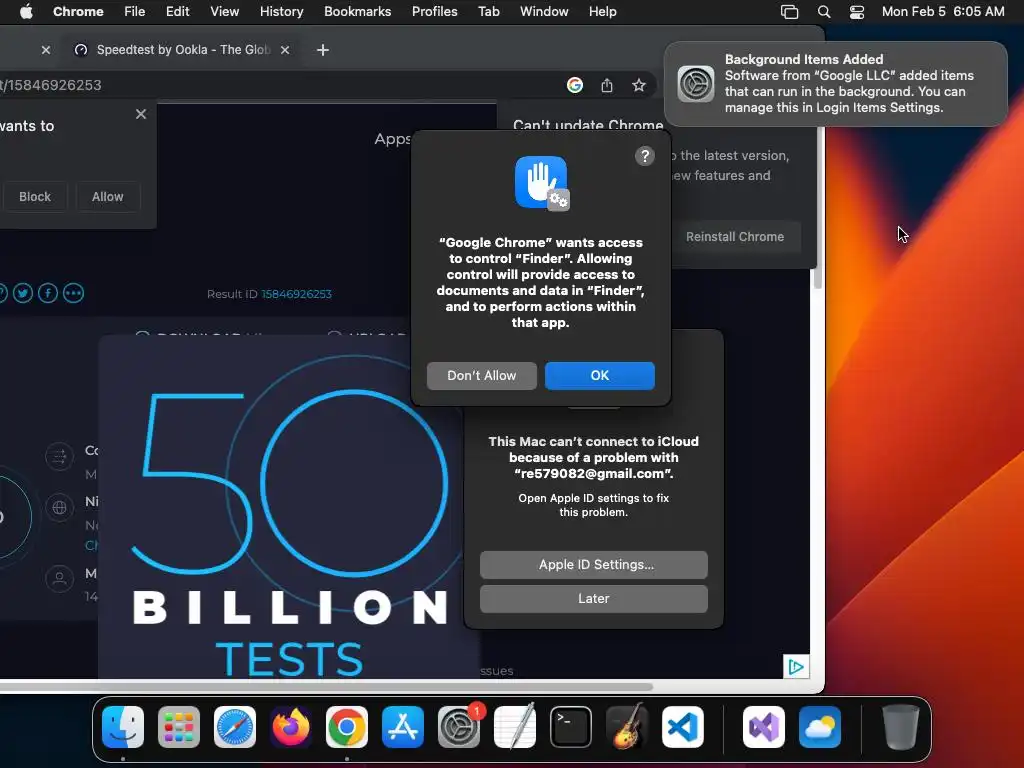Click the menu bar date and time

pos(943,12)
